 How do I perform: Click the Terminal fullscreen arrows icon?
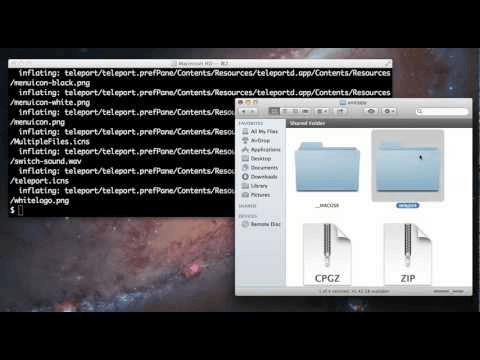(x=388, y=63)
